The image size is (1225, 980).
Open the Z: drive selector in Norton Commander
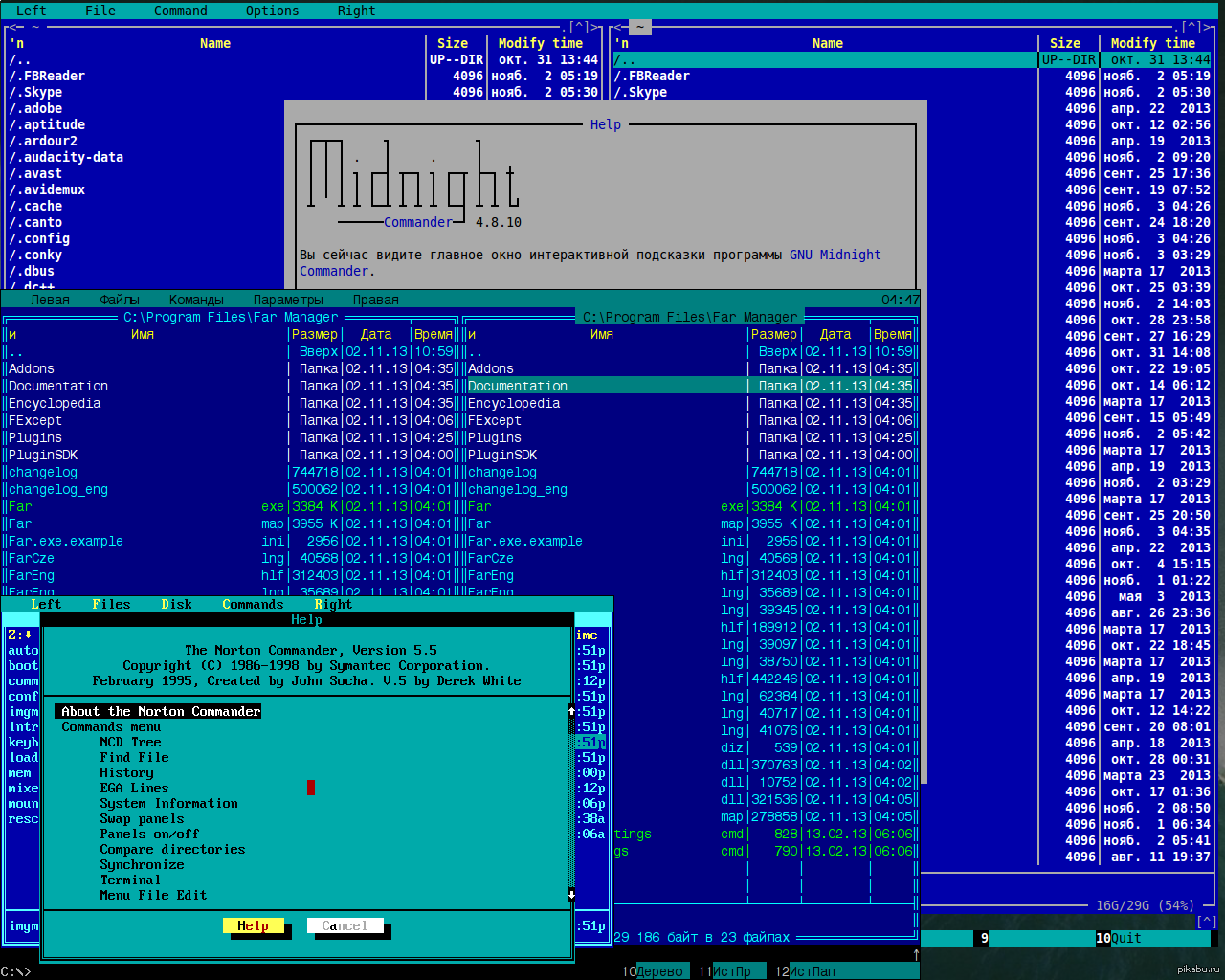20,635
